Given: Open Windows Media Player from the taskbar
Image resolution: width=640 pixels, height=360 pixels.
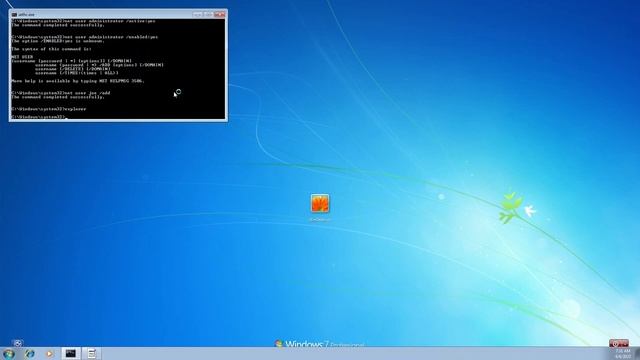Looking at the screenshot, I should tap(49, 353).
